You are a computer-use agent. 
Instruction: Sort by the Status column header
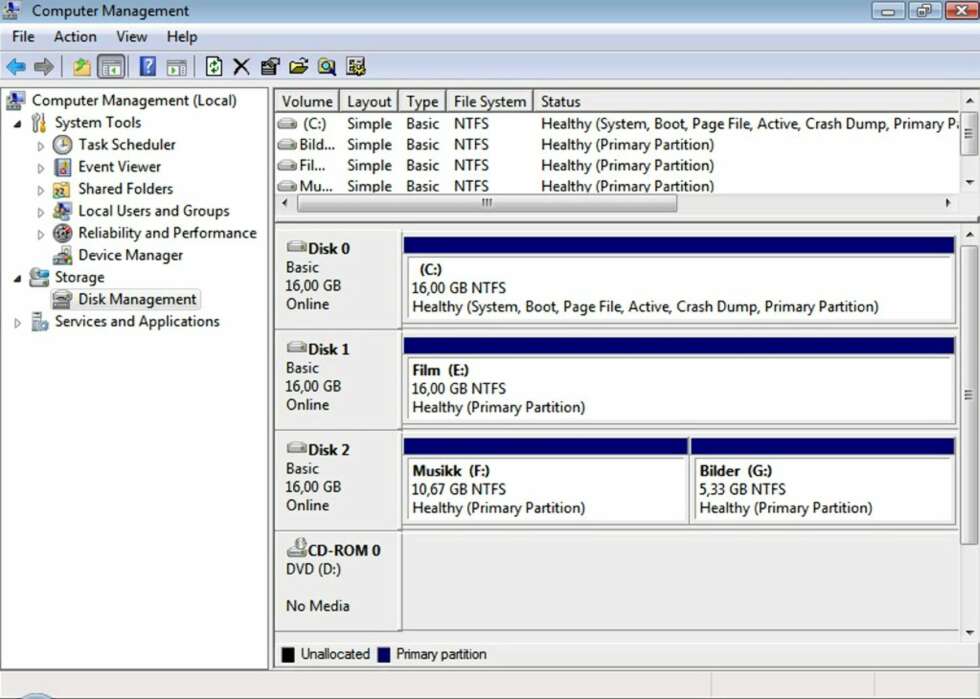pos(747,101)
